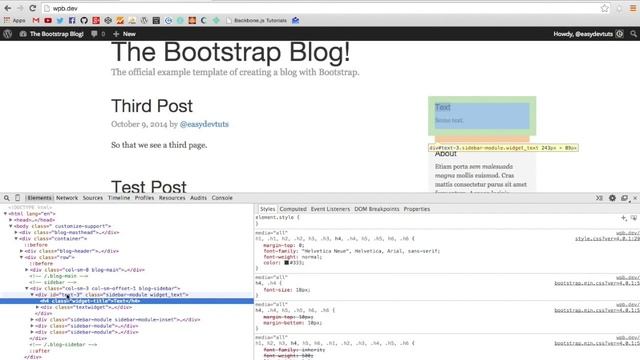
Task: Select the Computed sidebar tab
Action: [293, 209]
